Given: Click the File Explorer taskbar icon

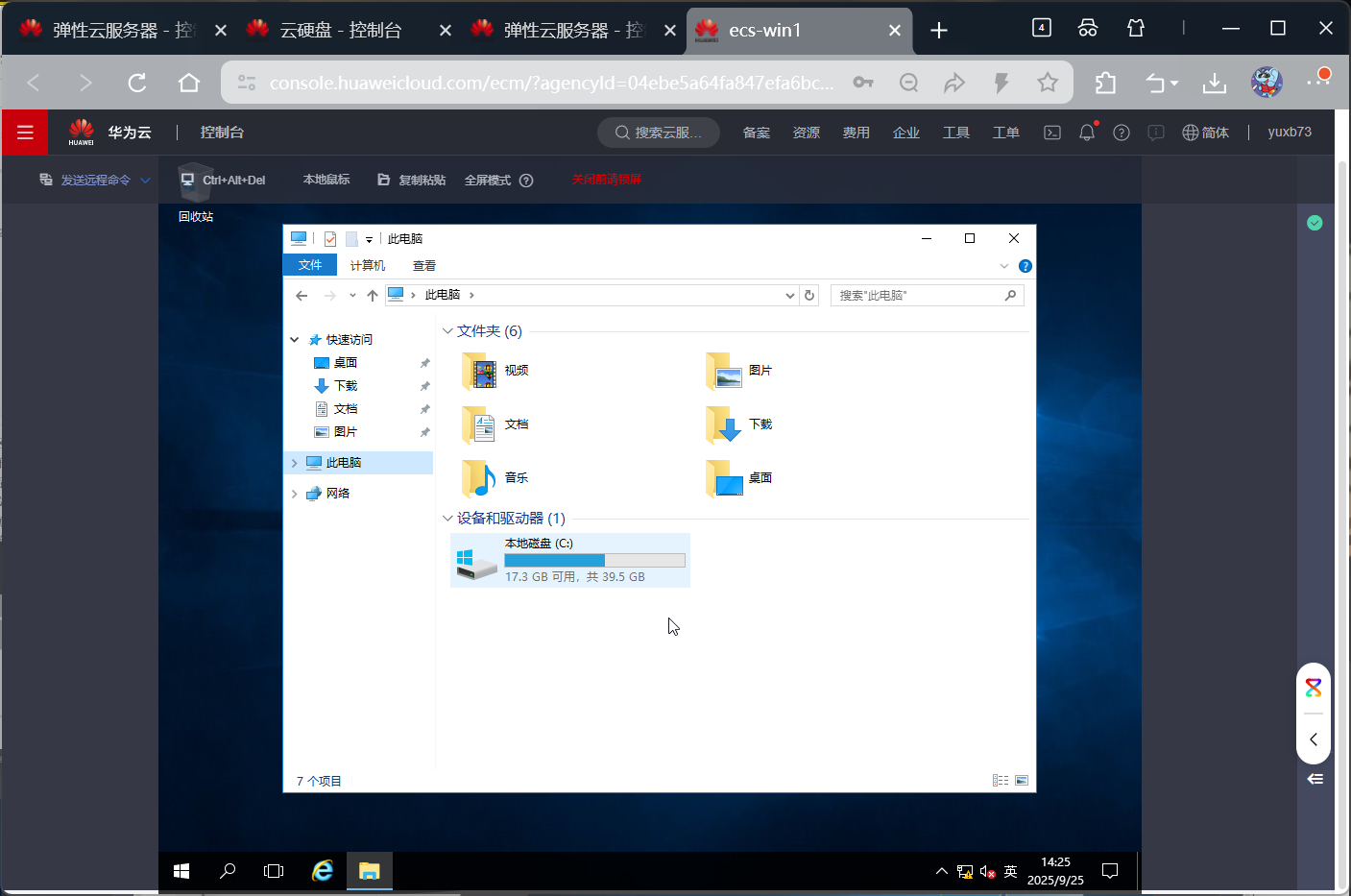Looking at the screenshot, I should [x=370, y=871].
